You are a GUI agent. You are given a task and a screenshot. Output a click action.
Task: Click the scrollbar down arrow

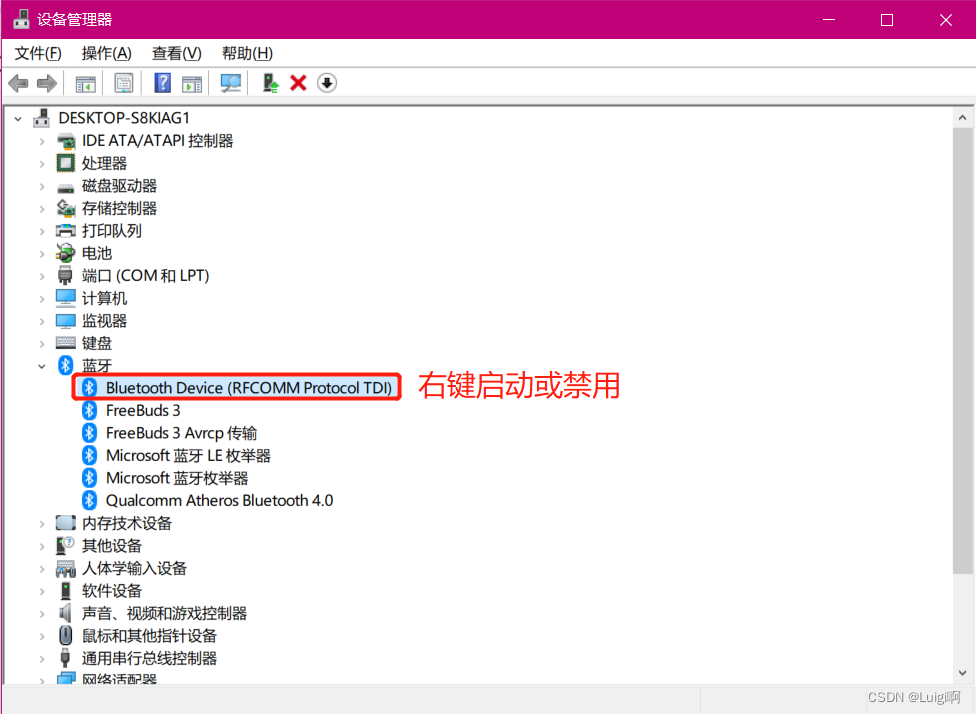(x=962, y=672)
